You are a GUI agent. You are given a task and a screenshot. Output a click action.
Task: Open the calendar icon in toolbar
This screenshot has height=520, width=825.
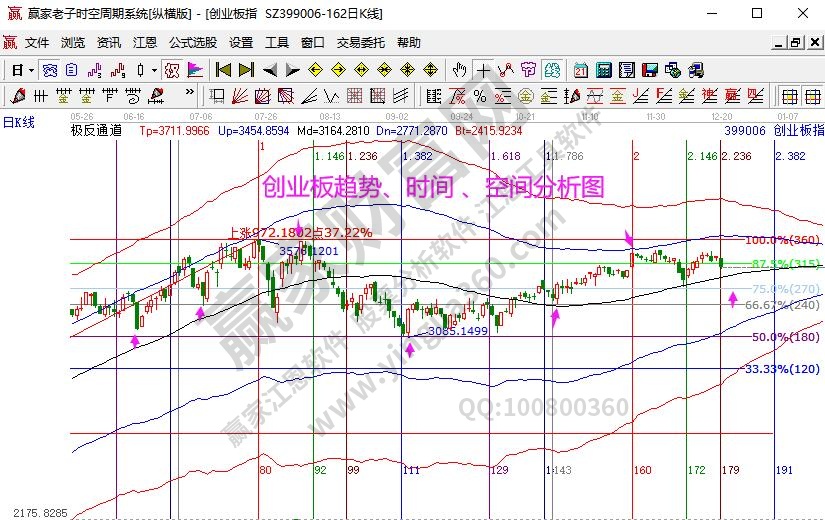point(581,70)
